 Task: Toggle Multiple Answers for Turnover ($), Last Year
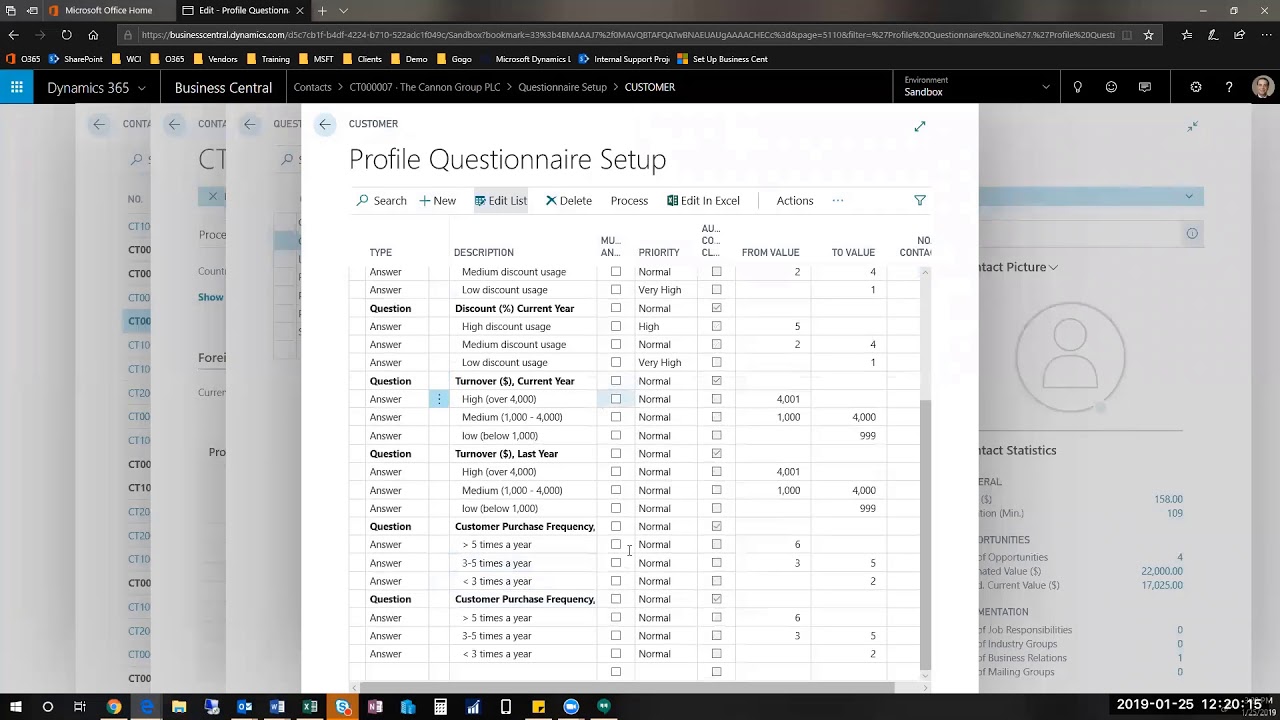616,454
